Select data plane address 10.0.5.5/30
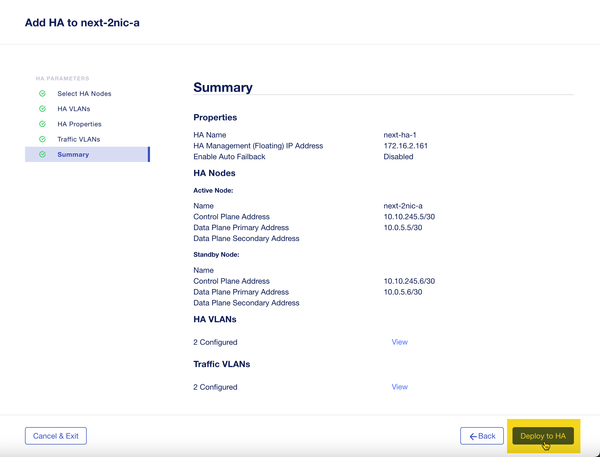 [403, 228]
